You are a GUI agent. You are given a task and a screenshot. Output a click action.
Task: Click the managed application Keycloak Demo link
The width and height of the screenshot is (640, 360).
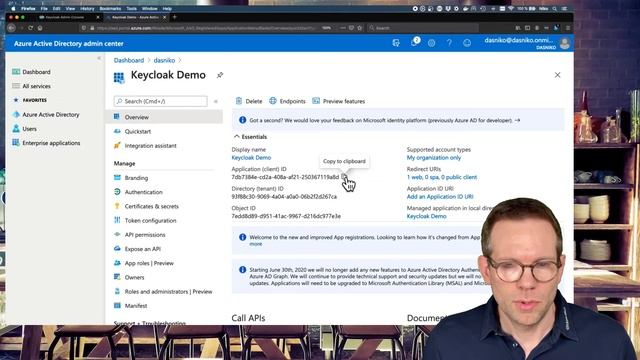pyautogui.click(x=427, y=216)
